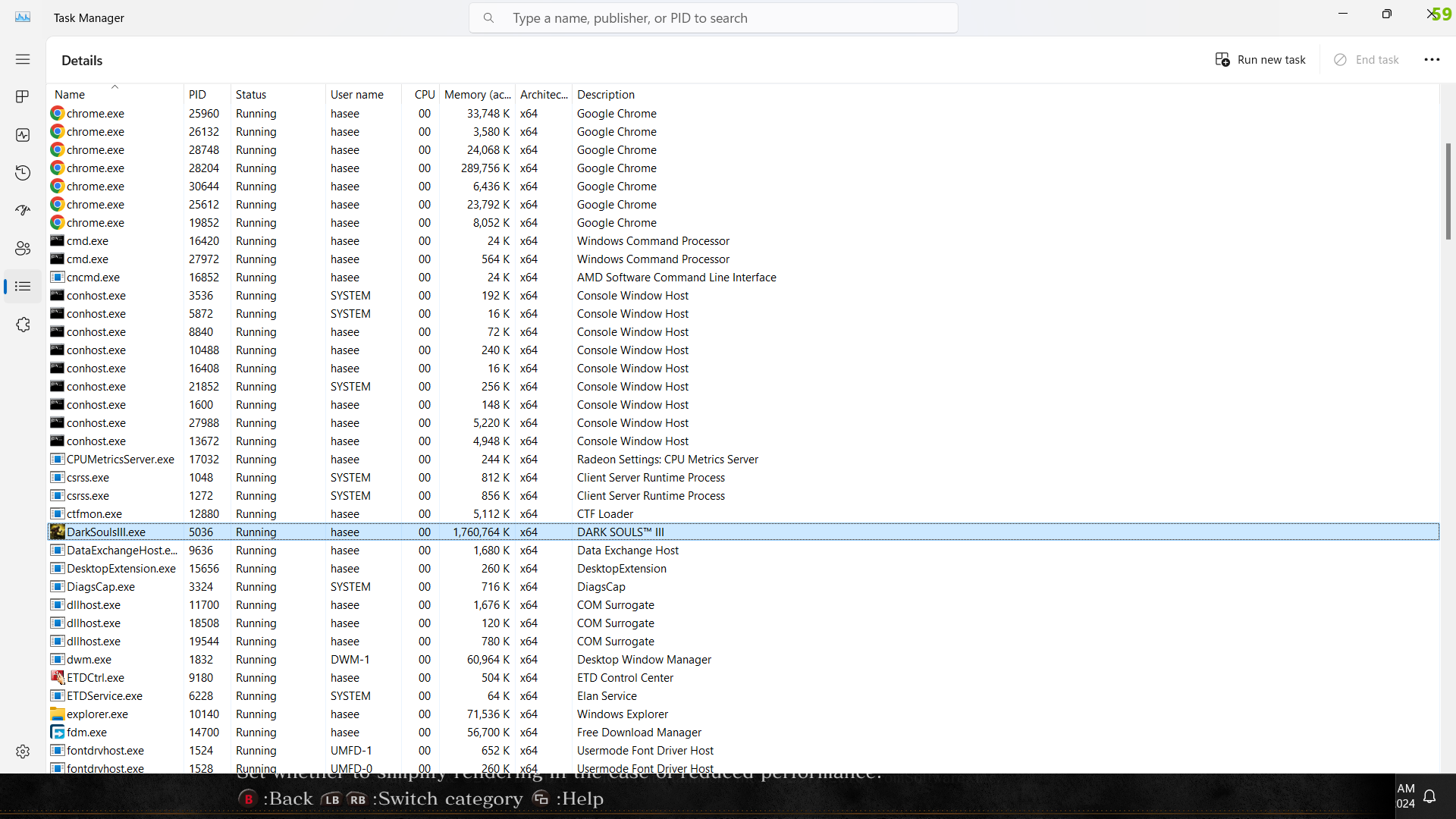
Task: Open the Performance page icon
Action: click(x=23, y=135)
